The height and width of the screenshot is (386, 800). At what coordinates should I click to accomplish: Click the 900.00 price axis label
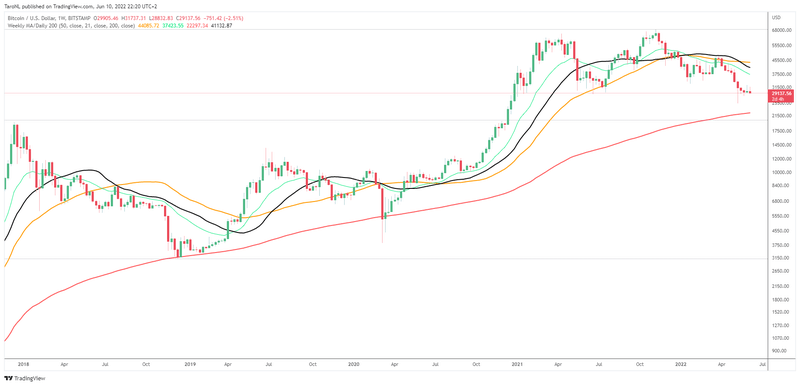click(780, 351)
